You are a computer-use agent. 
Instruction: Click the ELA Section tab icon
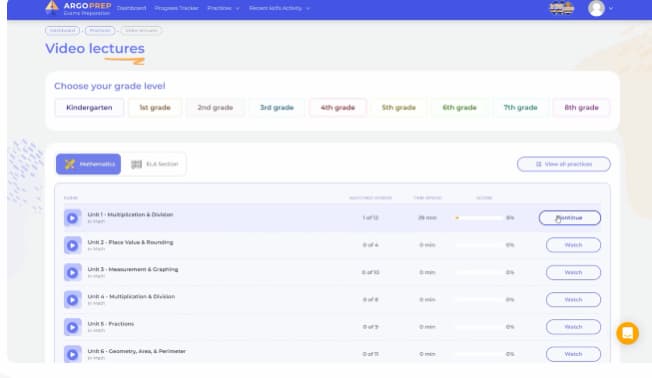pyautogui.click(x=136, y=164)
